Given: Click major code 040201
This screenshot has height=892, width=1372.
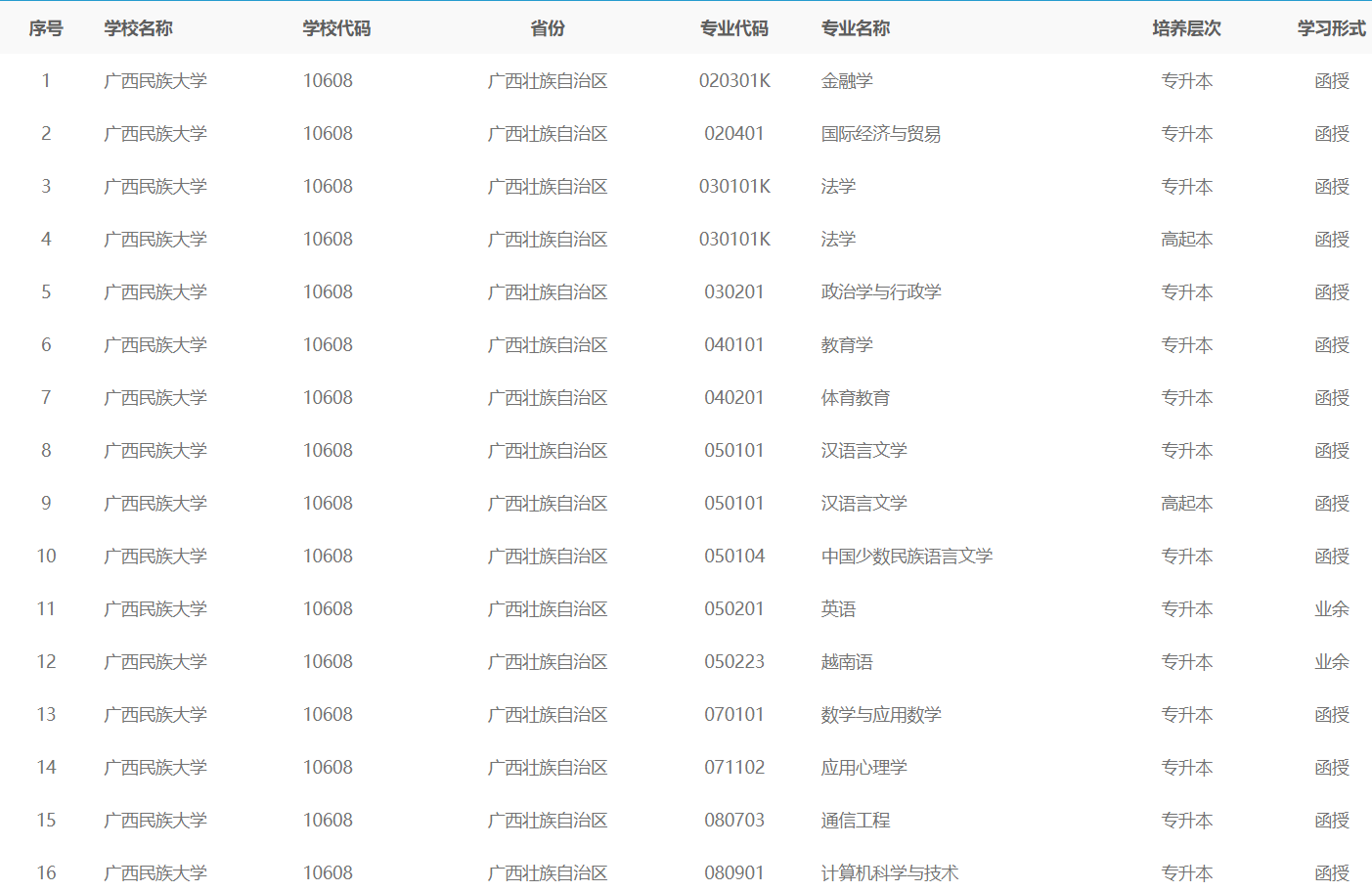Looking at the screenshot, I should pyautogui.click(x=734, y=398).
